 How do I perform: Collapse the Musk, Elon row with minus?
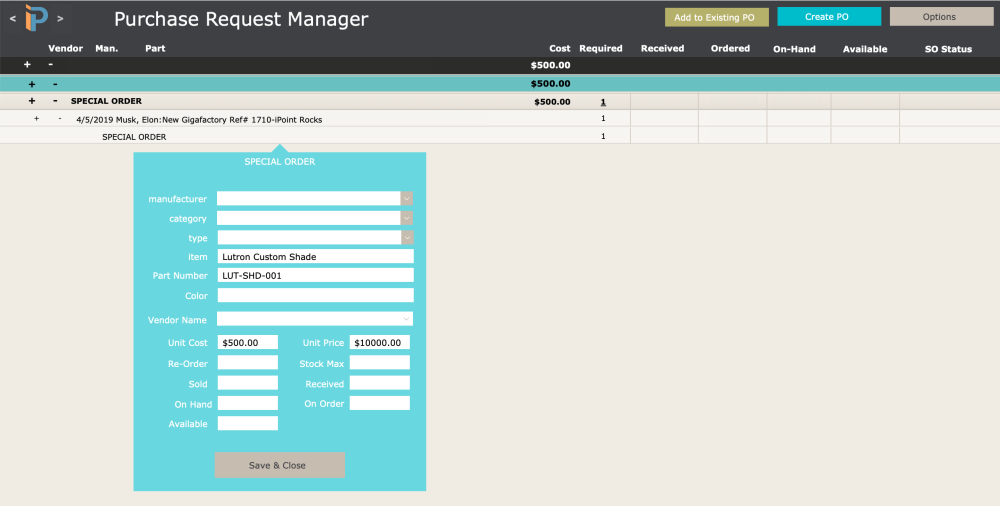[x=60, y=119]
